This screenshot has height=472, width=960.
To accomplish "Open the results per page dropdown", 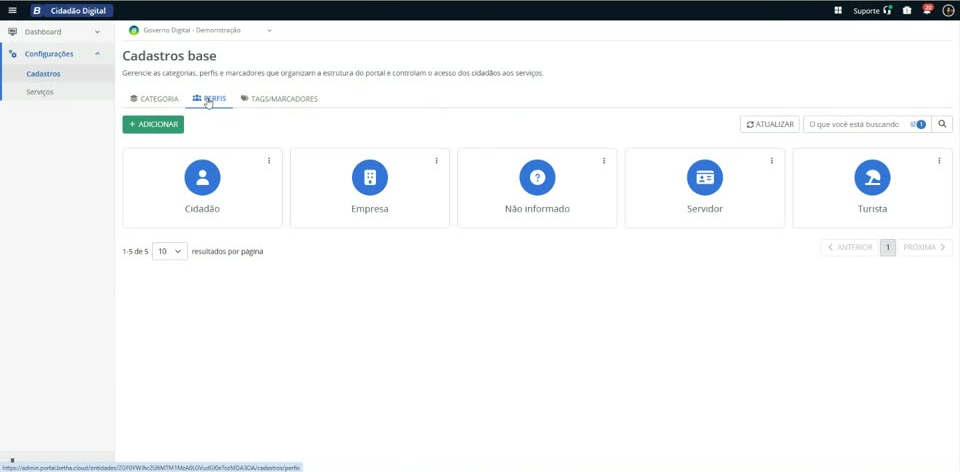I will [x=170, y=251].
